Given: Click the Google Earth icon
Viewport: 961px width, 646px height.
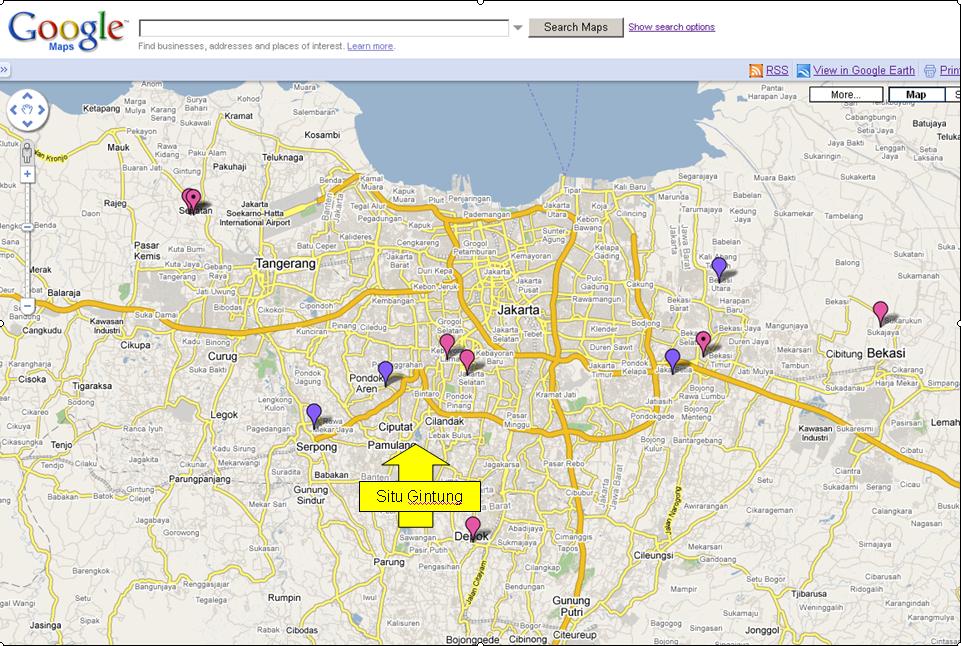Looking at the screenshot, I should (x=802, y=71).
